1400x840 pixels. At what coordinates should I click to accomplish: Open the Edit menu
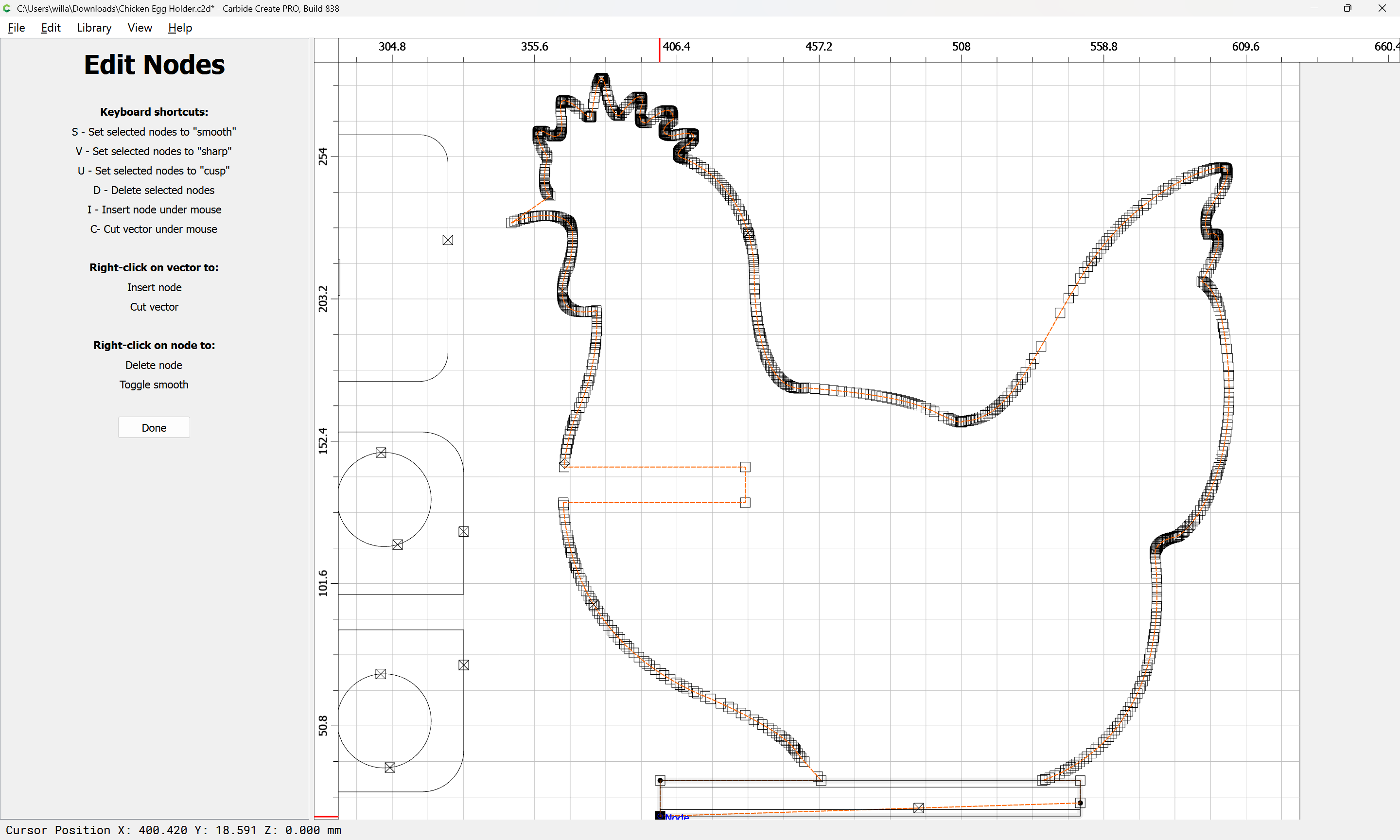pyautogui.click(x=51, y=28)
